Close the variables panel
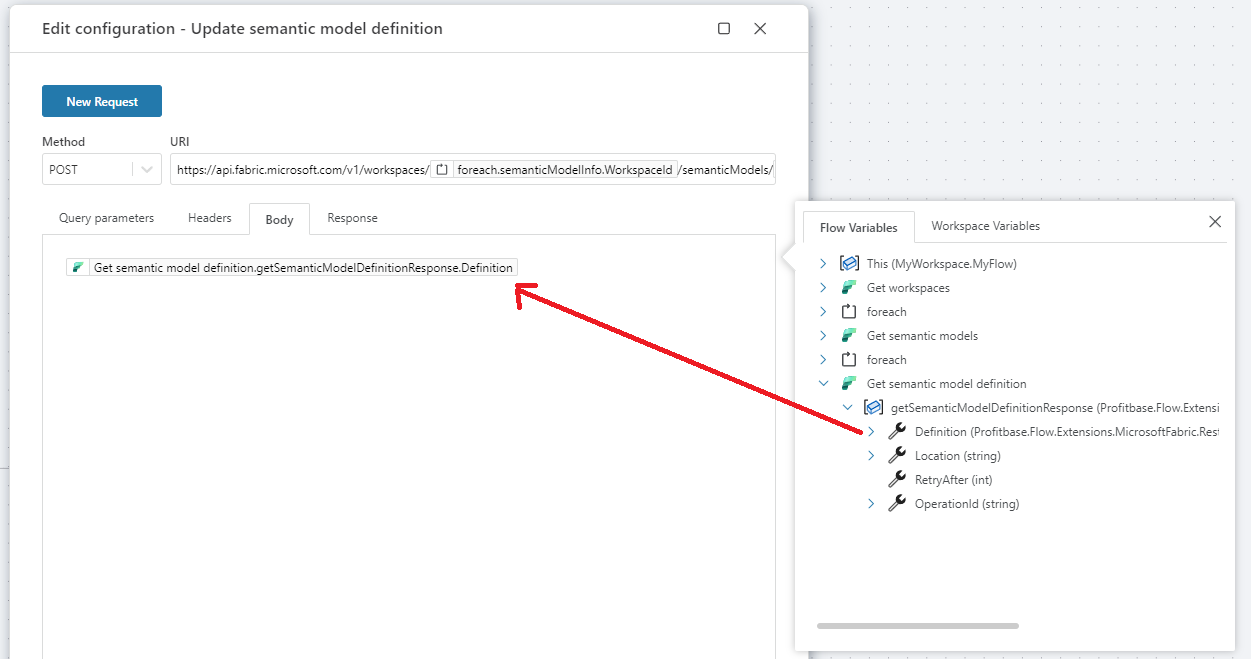The width and height of the screenshot is (1251, 659). [x=1215, y=222]
